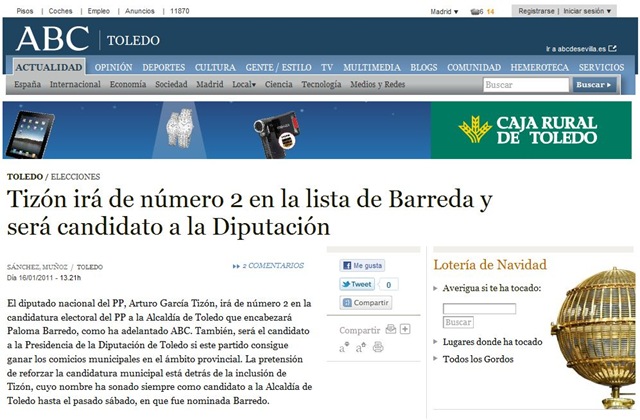This screenshot has width=640, height=420.
Task: Open the Coches link
Action: point(60,11)
